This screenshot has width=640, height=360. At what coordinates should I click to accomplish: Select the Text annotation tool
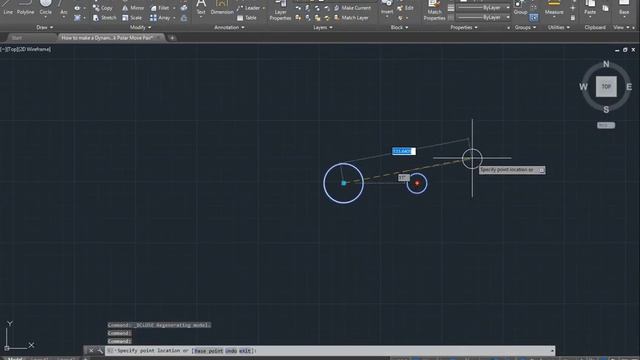(201, 8)
